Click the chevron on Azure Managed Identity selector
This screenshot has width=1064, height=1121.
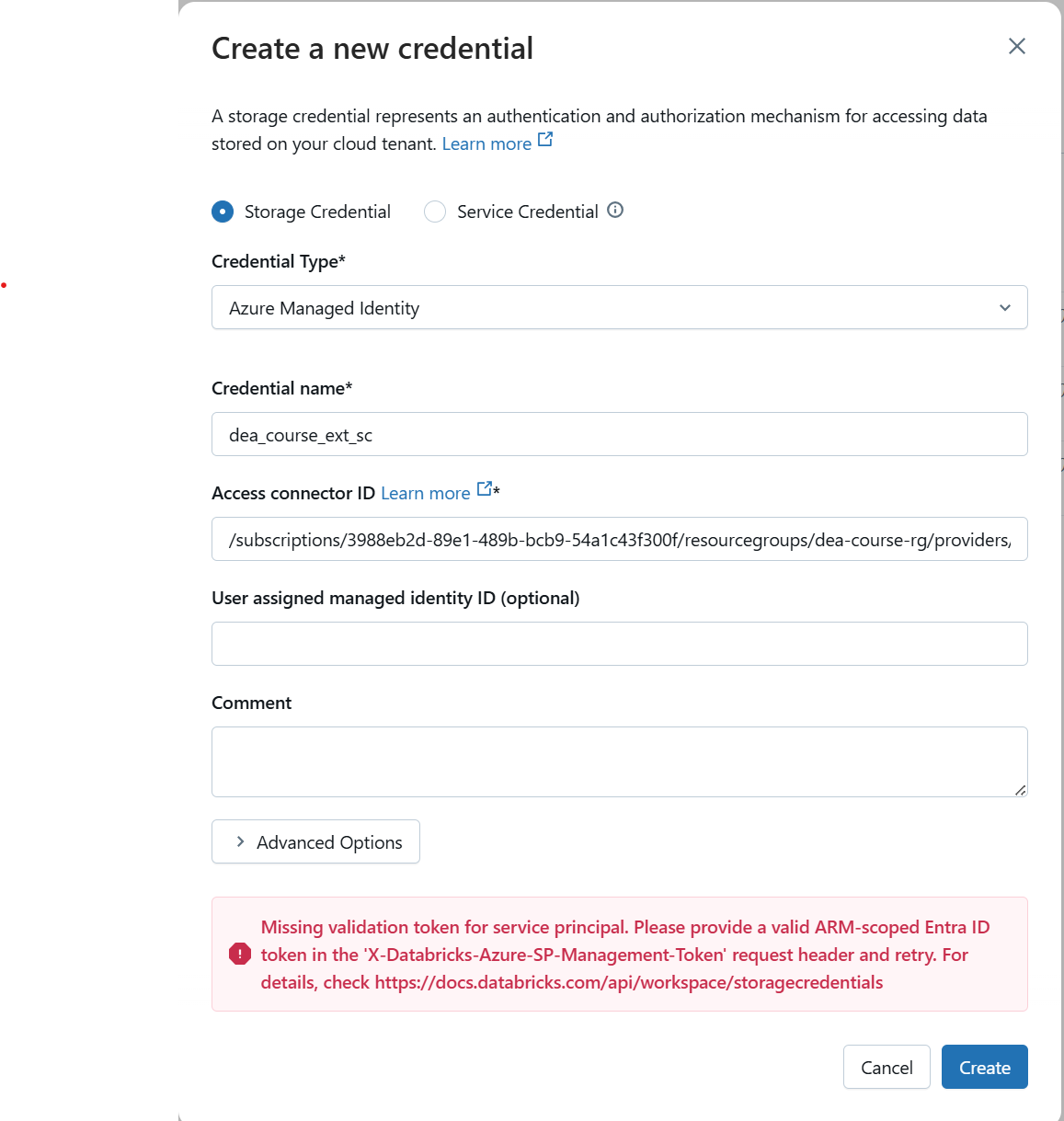coord(1004,307)
